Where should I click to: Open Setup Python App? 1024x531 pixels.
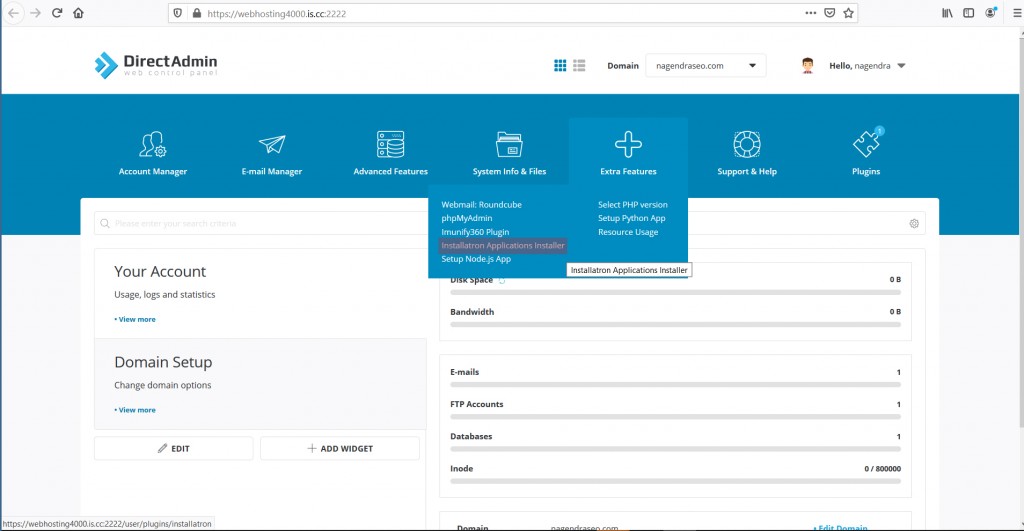tap(632, 218)
